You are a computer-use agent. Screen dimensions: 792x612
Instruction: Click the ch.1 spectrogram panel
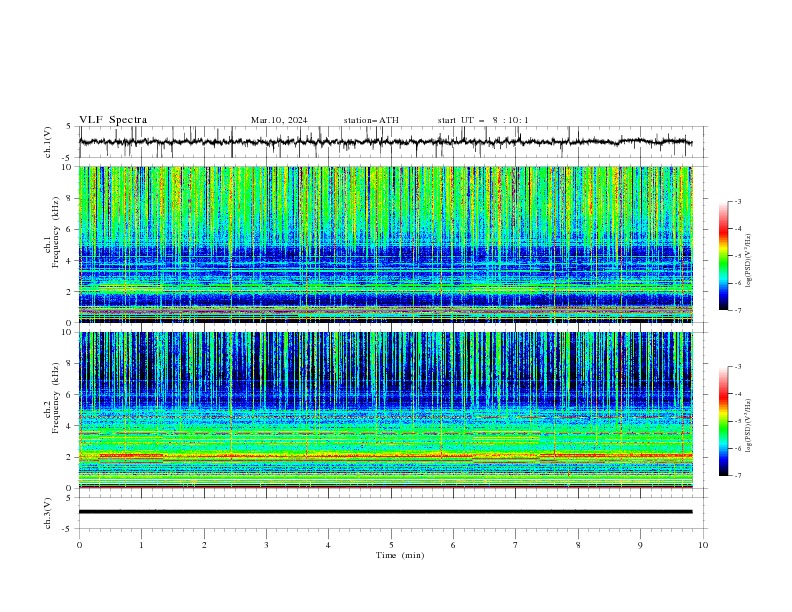point(385,244)
